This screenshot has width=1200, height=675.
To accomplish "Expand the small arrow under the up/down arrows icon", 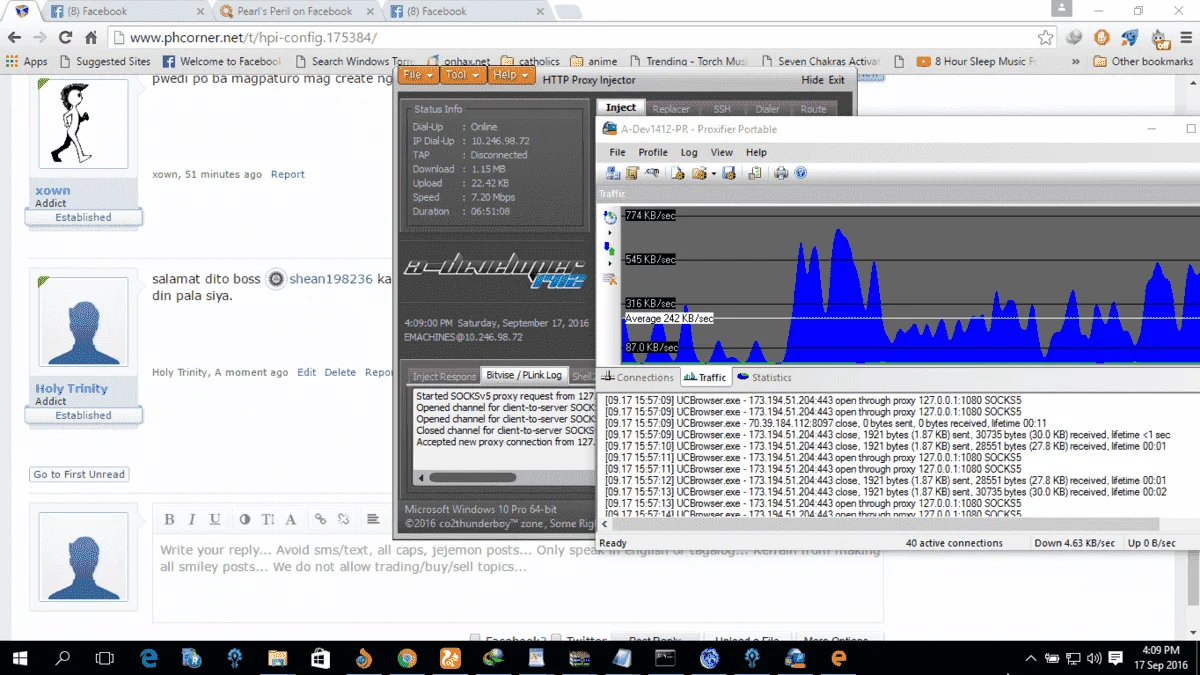I will (610, 263).
